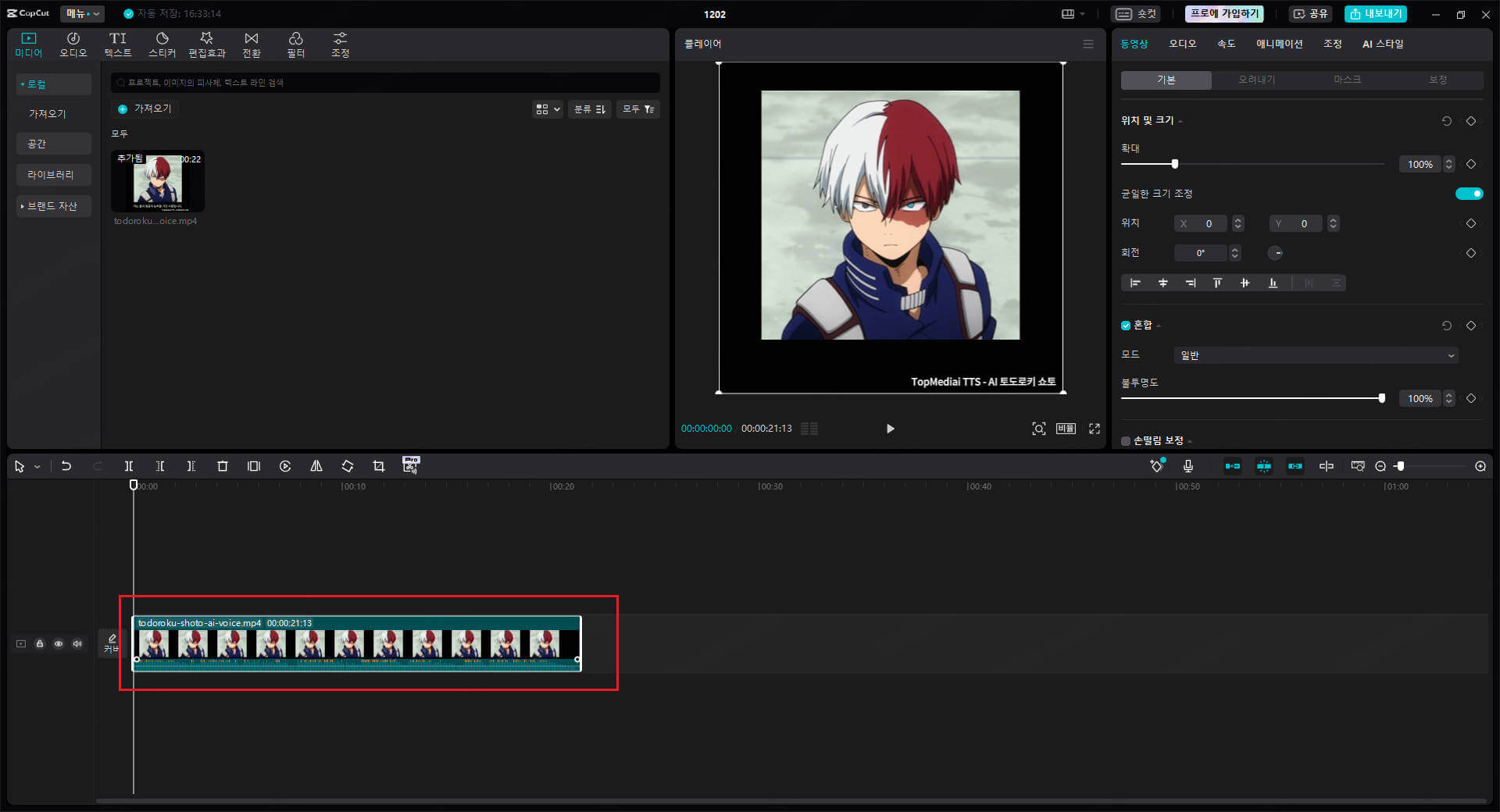Screen dimensions: 1500x812
Task: Zoom out timeline with minus icon
Action: (x=1380, y=466)
